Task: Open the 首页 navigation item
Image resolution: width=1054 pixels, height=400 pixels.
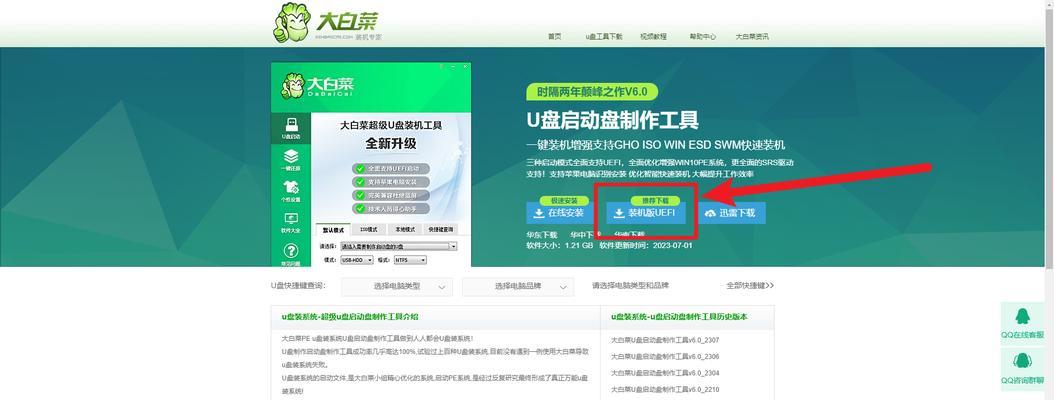Action: [x=554, y=37]
